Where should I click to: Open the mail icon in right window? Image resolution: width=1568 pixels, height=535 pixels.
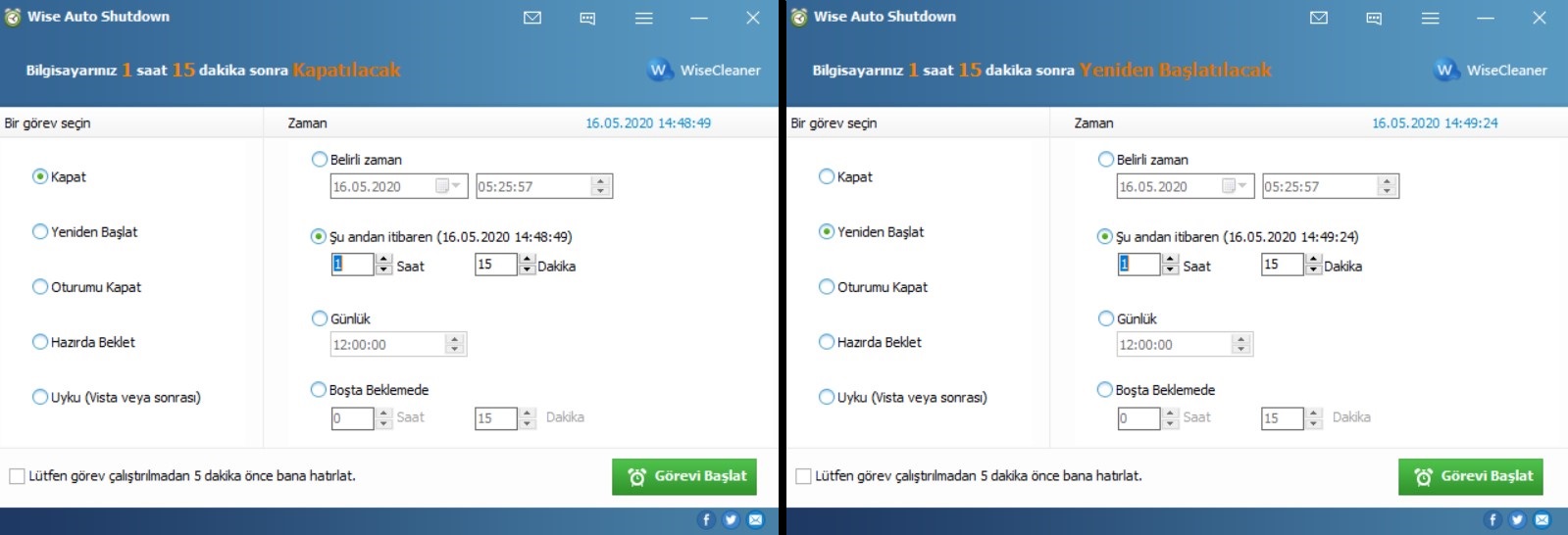tap(1319, 18)
